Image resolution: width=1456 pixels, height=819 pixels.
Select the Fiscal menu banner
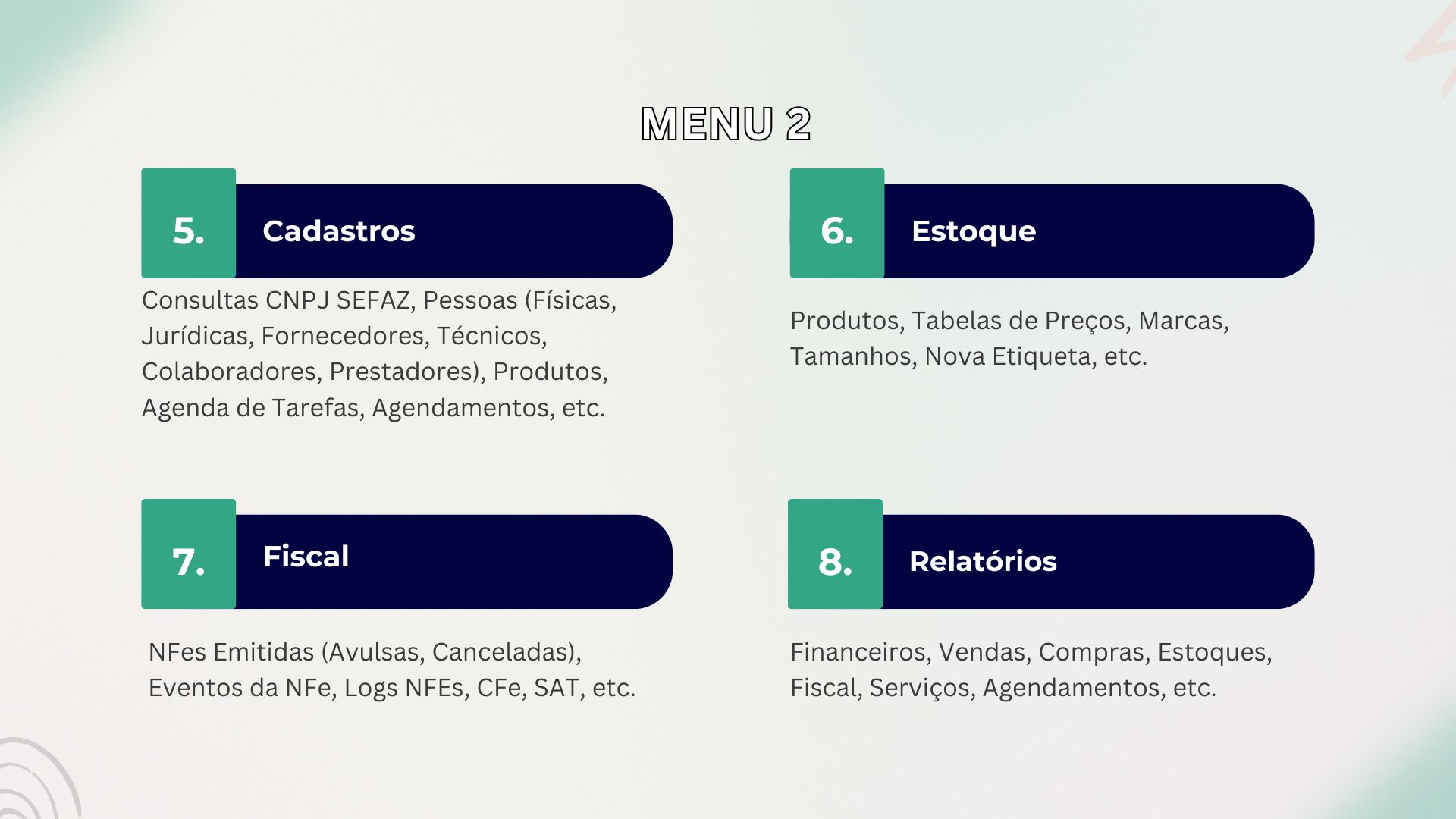(453, 561)
